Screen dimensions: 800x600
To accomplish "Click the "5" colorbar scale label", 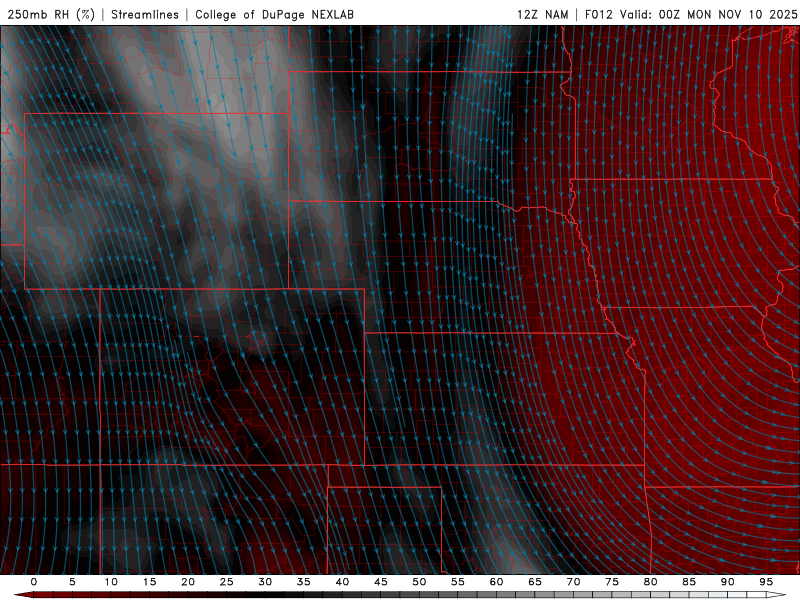I will click(x=72, y=582).
